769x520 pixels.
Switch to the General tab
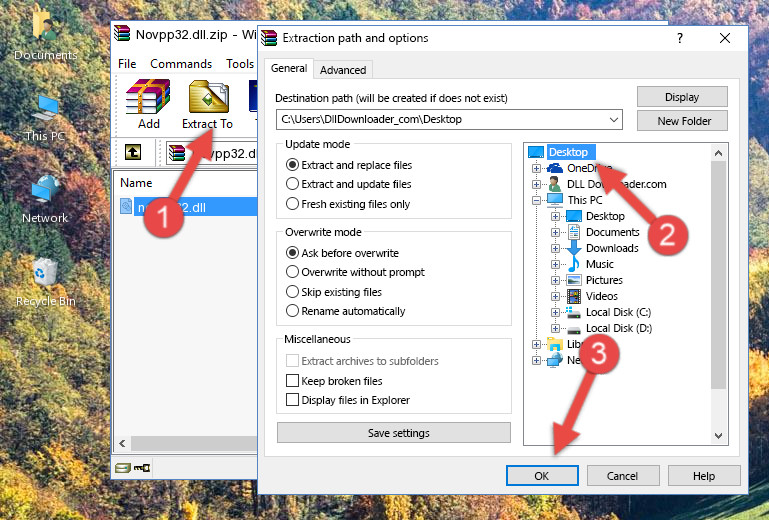click(x=289, y=69)
